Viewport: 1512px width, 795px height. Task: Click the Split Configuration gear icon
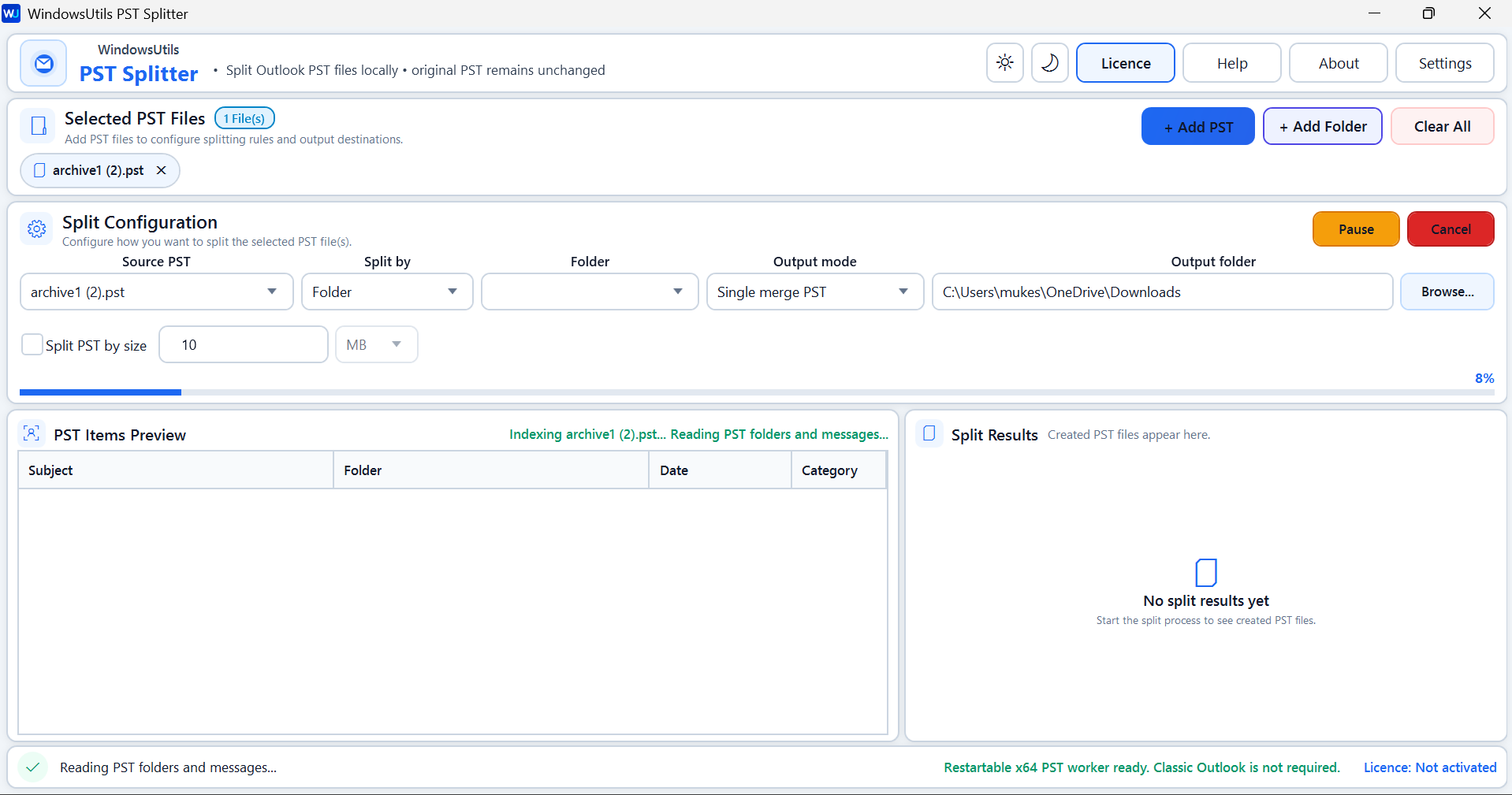pos(37,229)
